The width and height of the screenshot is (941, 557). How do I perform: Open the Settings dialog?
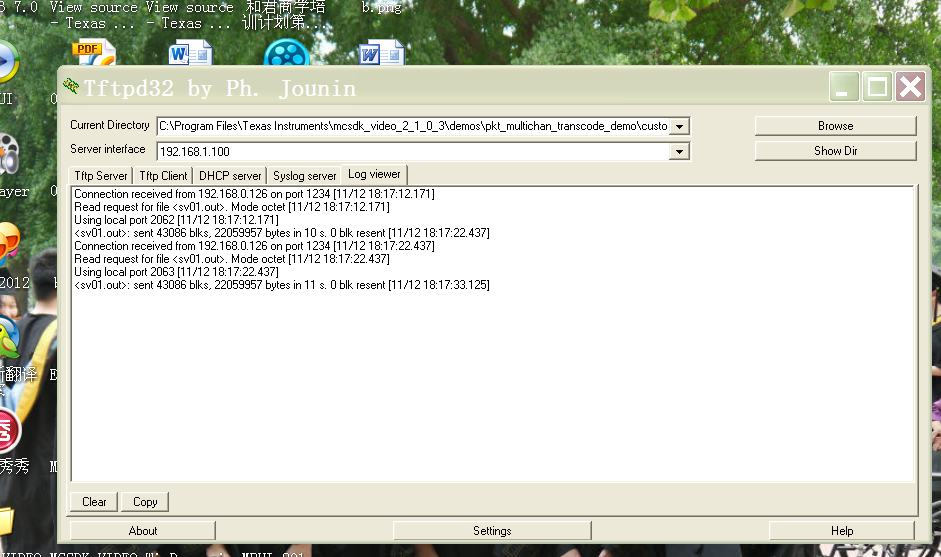click(x=492, y=531)
